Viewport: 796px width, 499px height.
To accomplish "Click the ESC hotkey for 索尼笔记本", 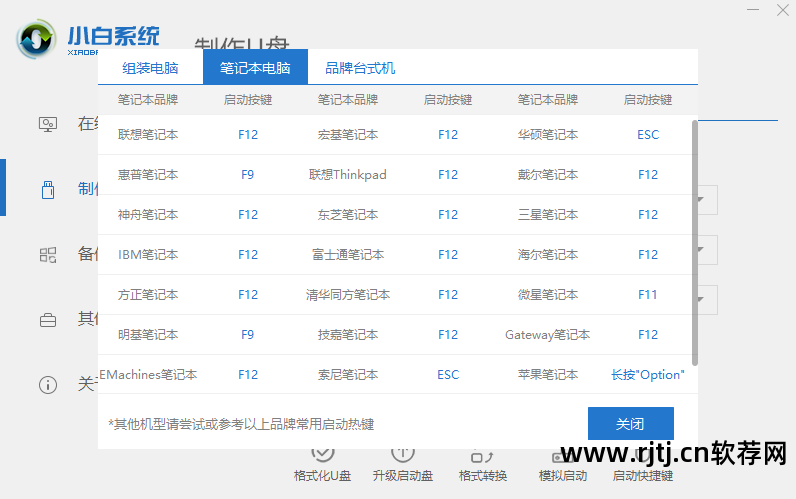I will [448, 375].
